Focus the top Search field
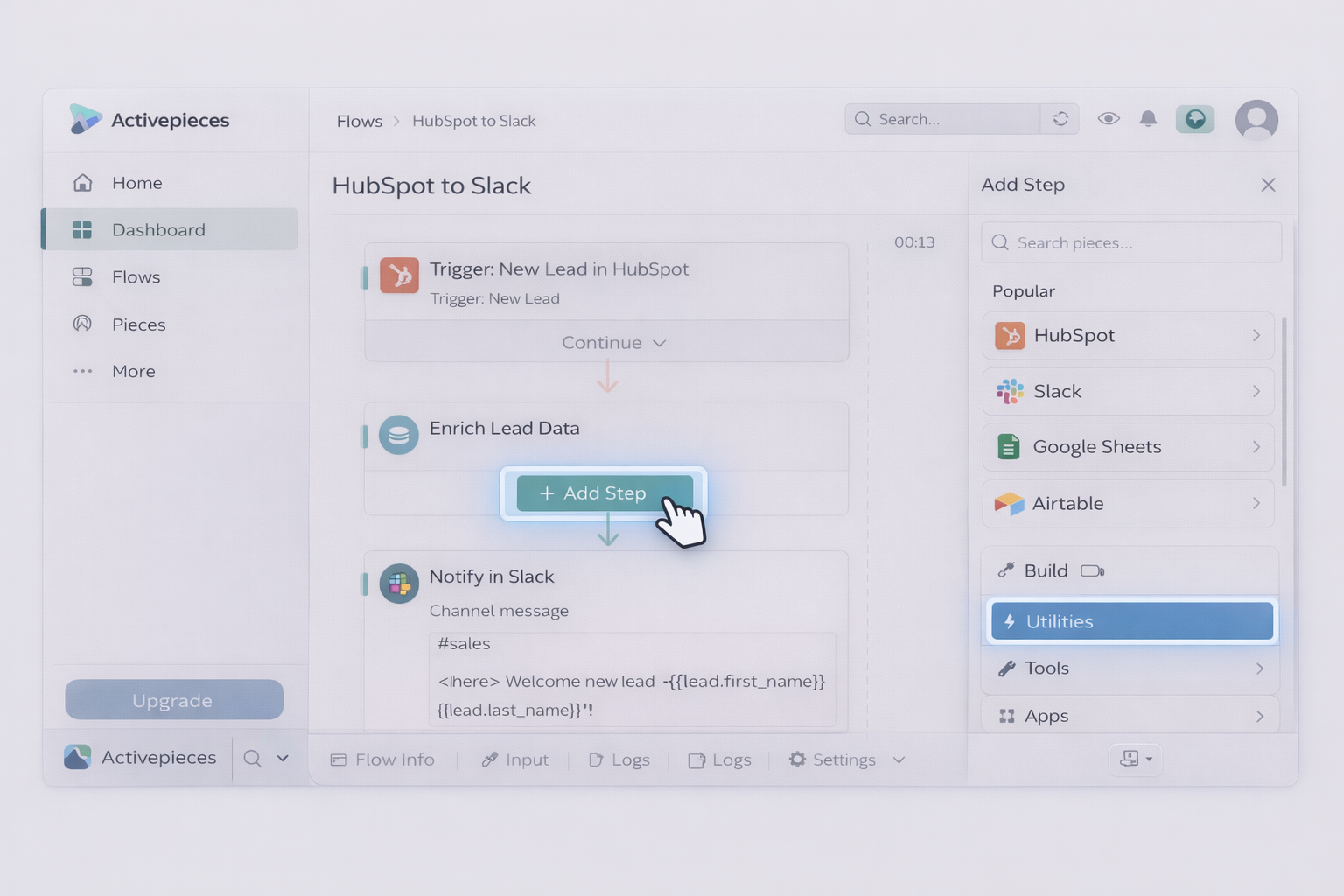The image size is (1344, 896). coord(942,119)
